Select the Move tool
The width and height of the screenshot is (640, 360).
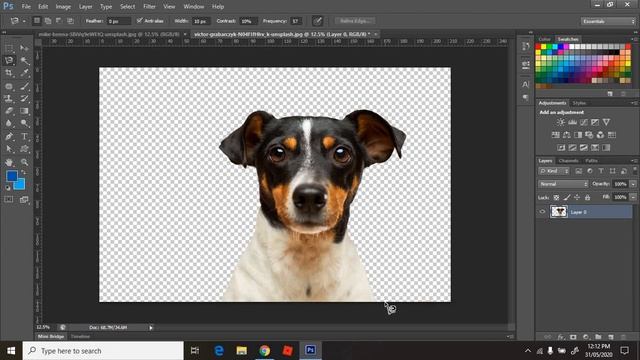[x=24, y=48]
